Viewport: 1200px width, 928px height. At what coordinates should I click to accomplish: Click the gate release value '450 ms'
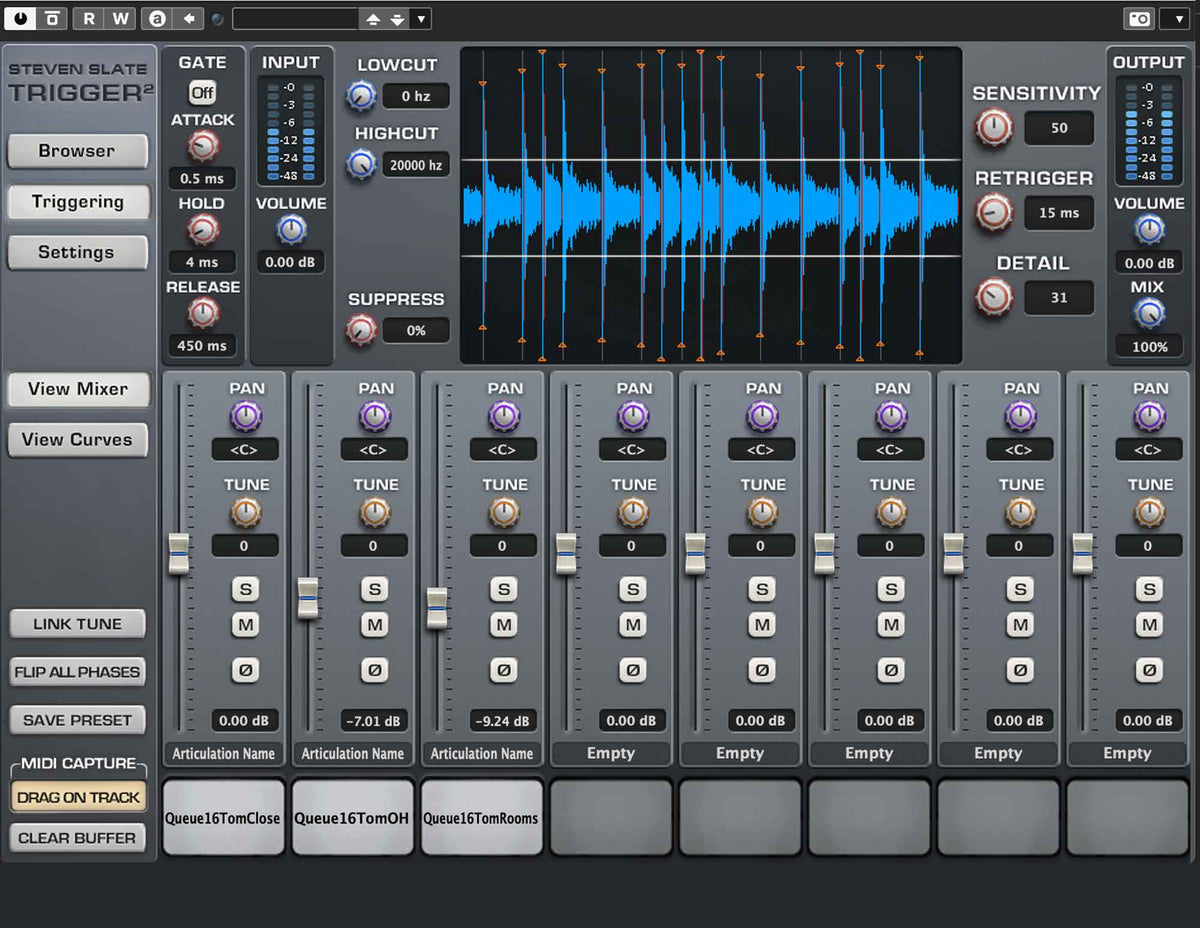click(202, 346)
